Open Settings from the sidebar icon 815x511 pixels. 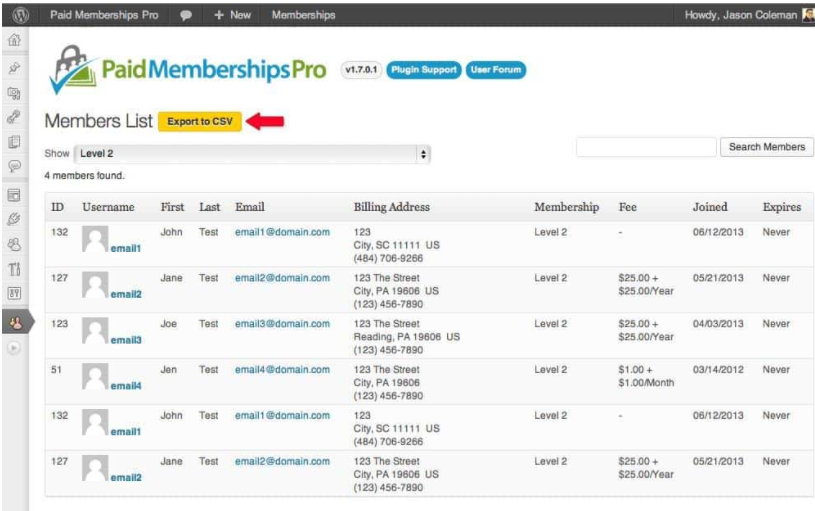click(x=14, y=293)
